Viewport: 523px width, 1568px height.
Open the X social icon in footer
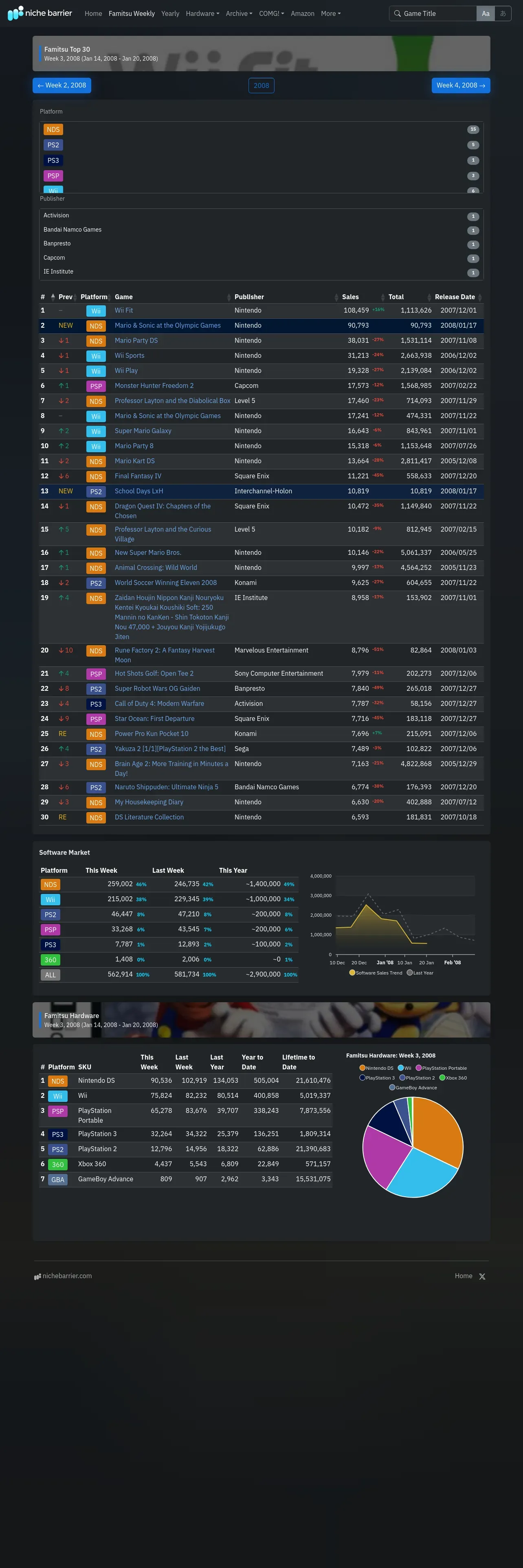pos(482,1277)
